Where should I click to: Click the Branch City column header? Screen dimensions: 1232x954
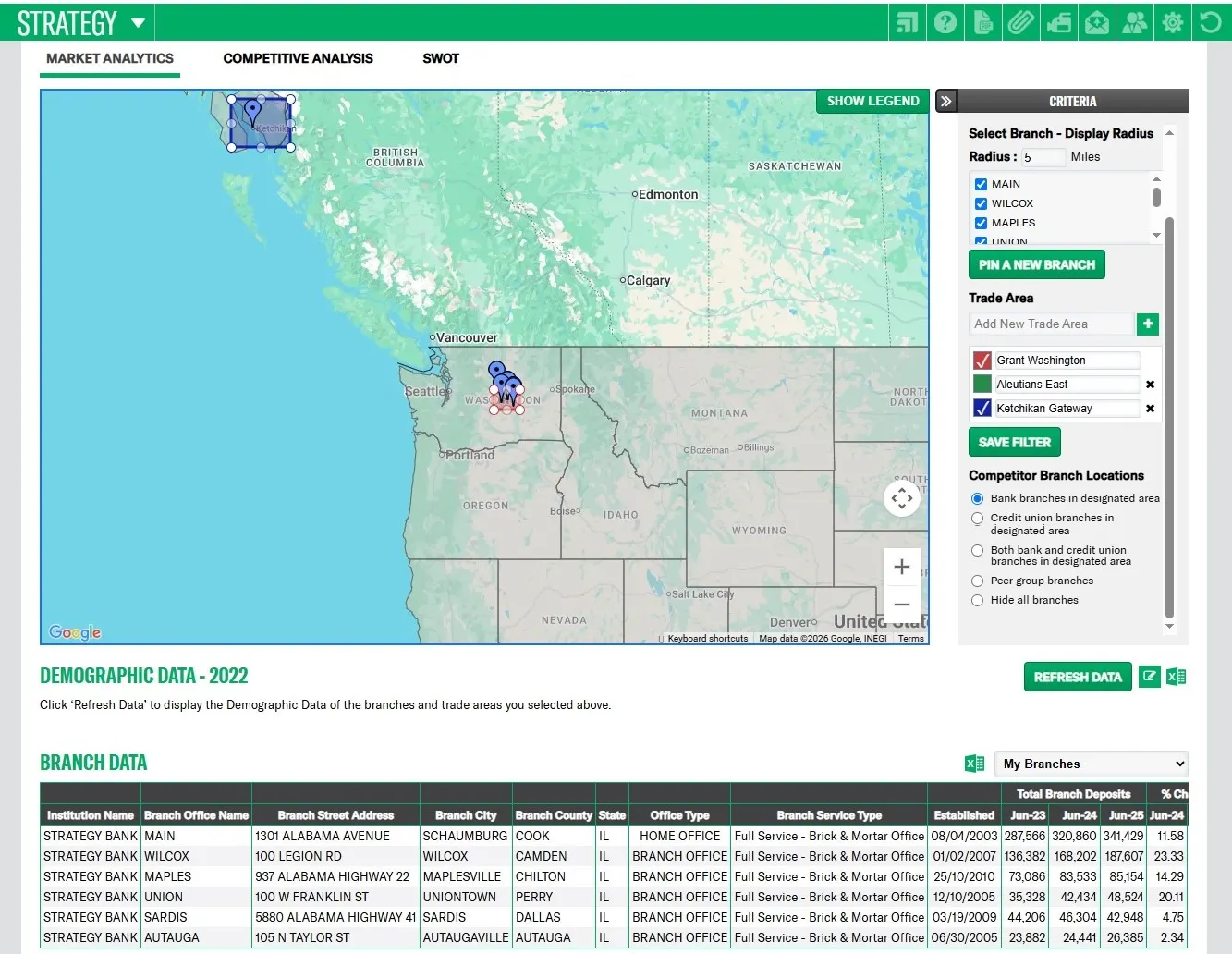pos(466,815)
